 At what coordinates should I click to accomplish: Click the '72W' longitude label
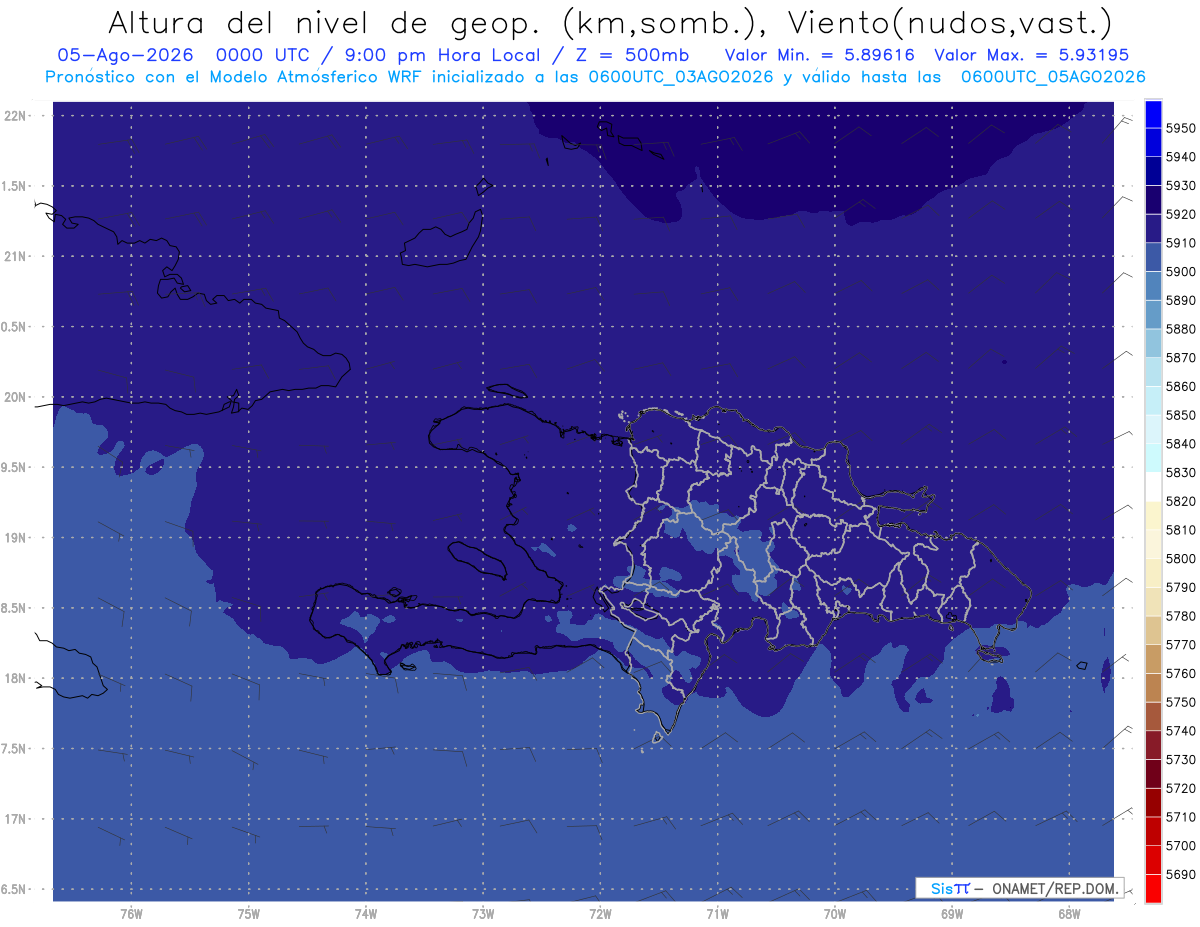point(600,913)
